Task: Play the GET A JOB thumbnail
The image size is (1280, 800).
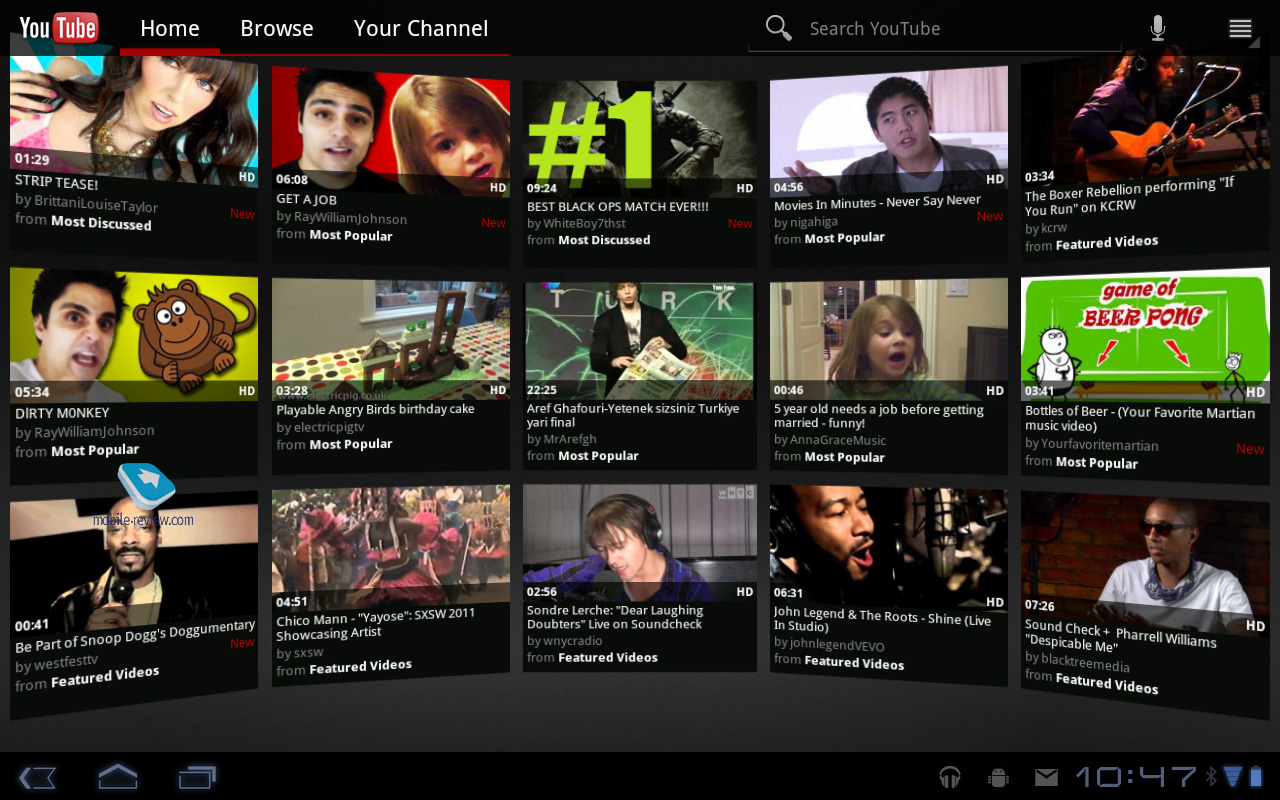Action: click(x=391, y=130)
